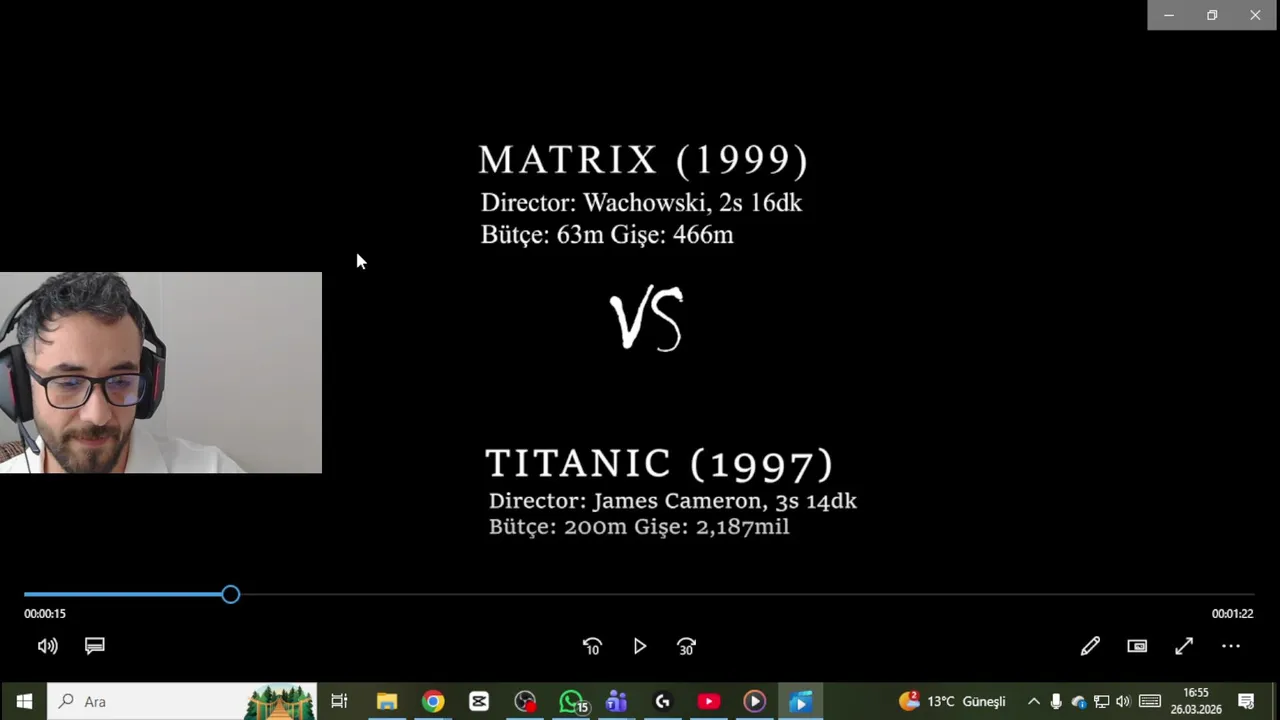Skip forward 30 seconds

pos(686,647)
